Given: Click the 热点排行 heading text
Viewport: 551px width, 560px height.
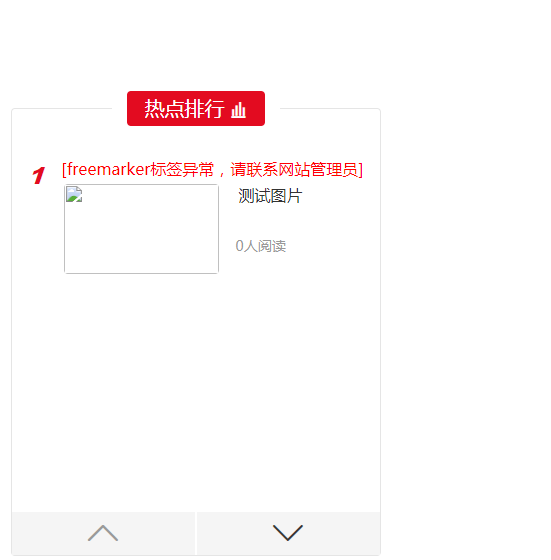Looking at the screenshot, I should click(184, 109).
